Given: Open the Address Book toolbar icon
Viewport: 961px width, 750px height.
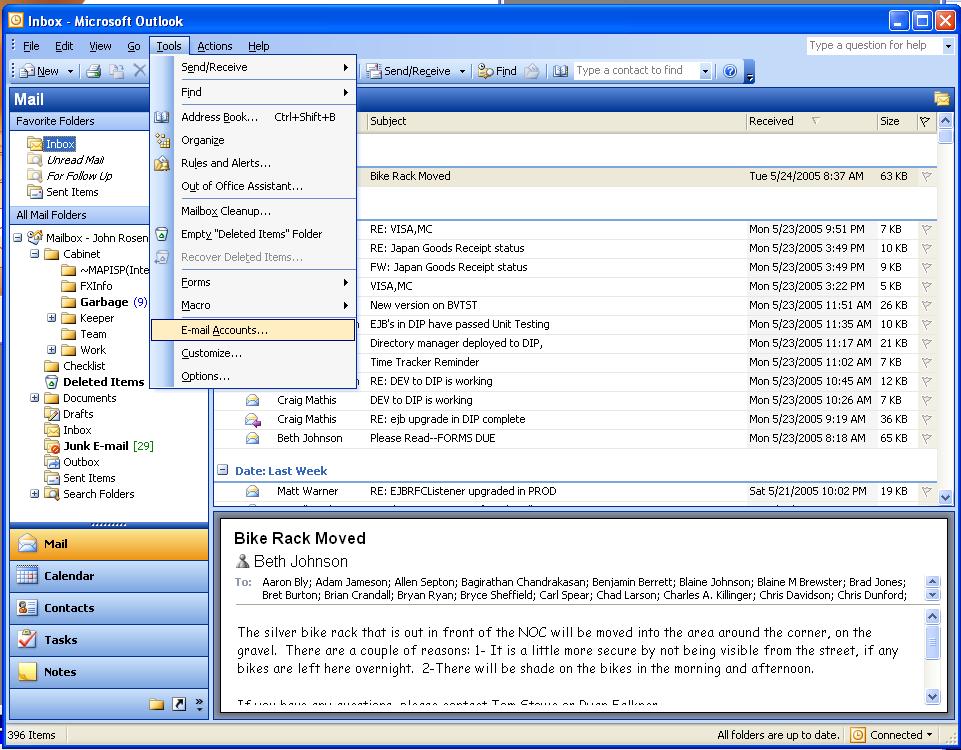Looking at the screenshot, I should [561, 71].
